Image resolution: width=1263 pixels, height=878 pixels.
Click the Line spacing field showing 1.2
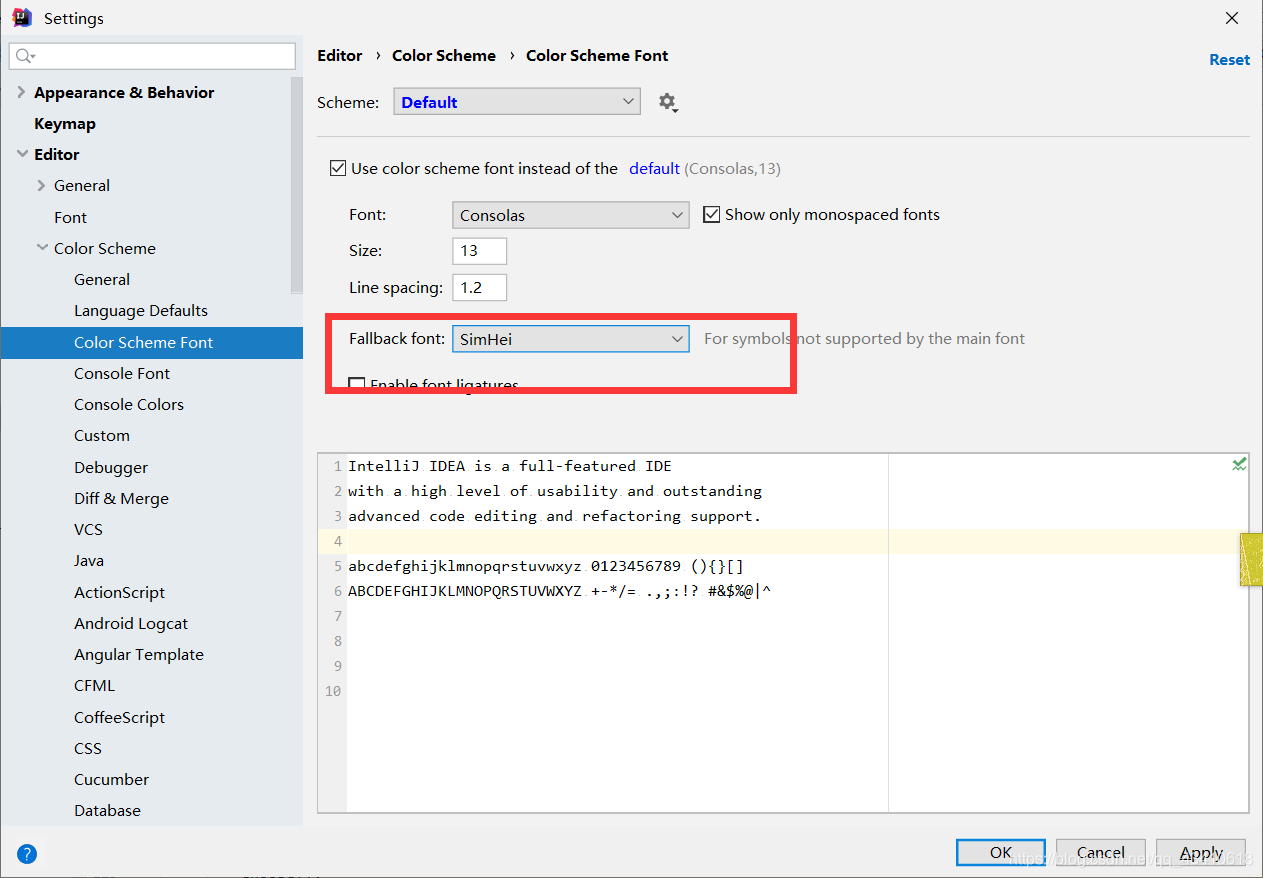(480, 288)
